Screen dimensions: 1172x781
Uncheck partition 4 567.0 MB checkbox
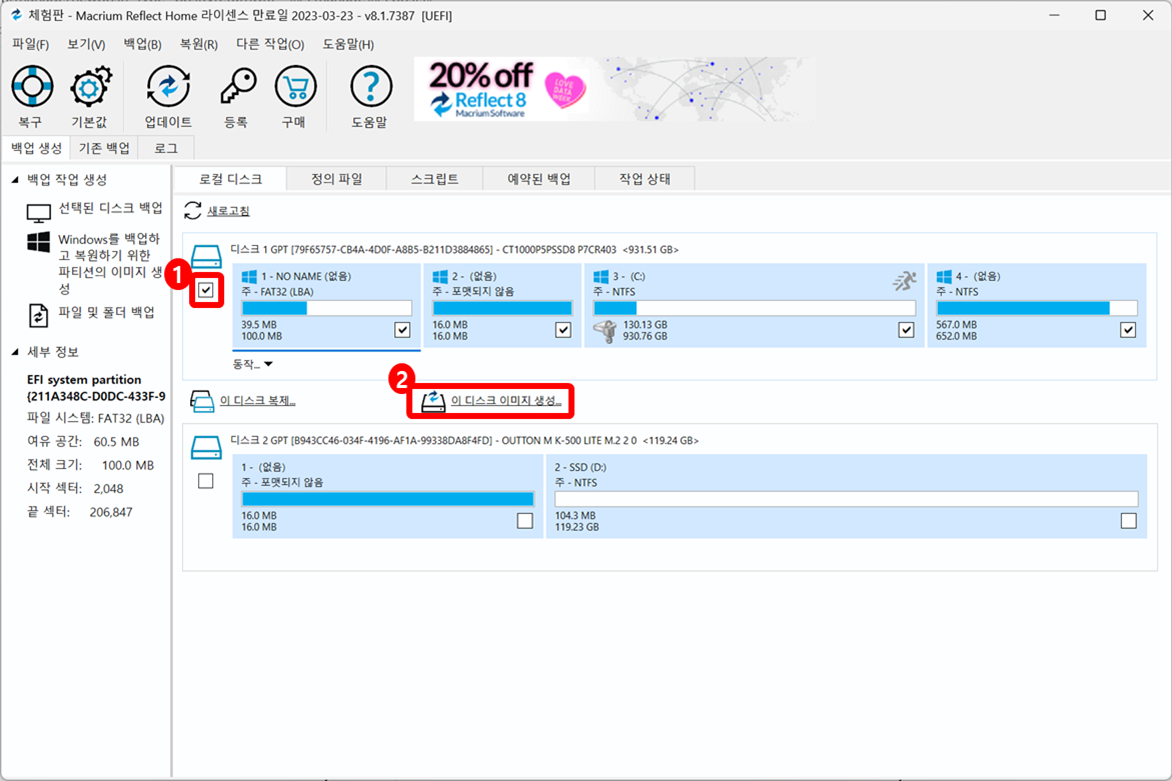[1128, 330]
